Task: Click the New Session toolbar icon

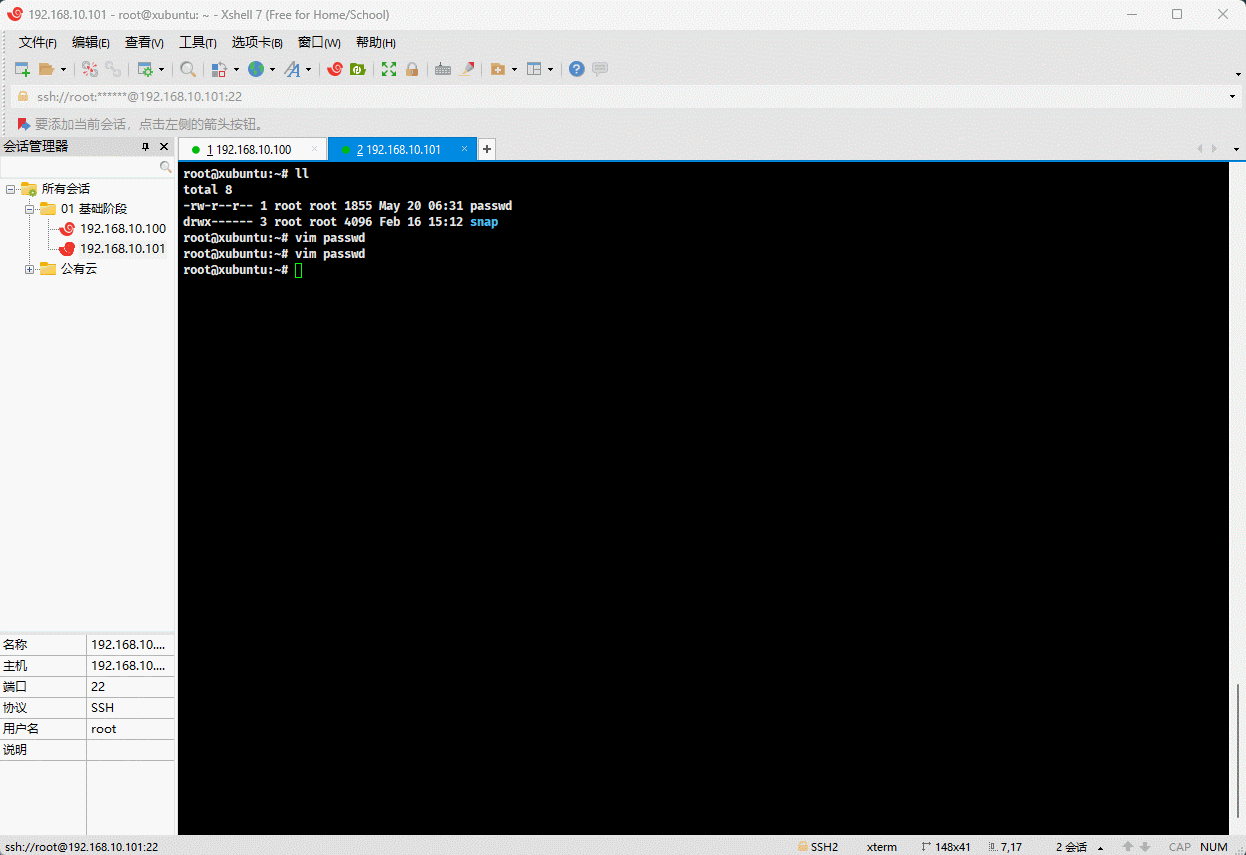Action: pyautogui.click(x=21, y=69)
